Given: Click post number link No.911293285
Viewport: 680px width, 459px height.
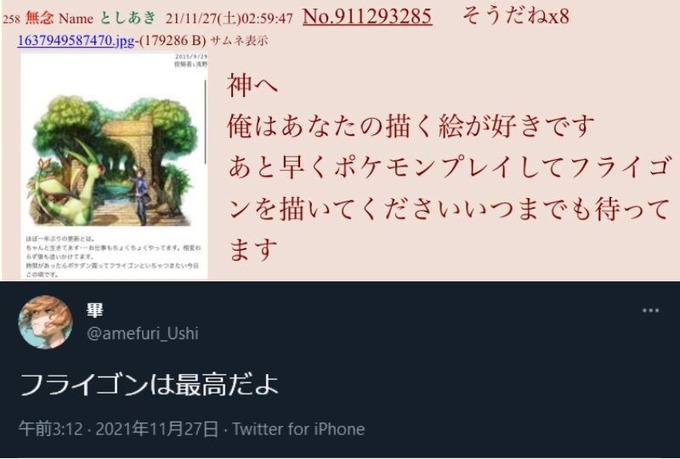Looking at the screenshot, I should [367, 17].
